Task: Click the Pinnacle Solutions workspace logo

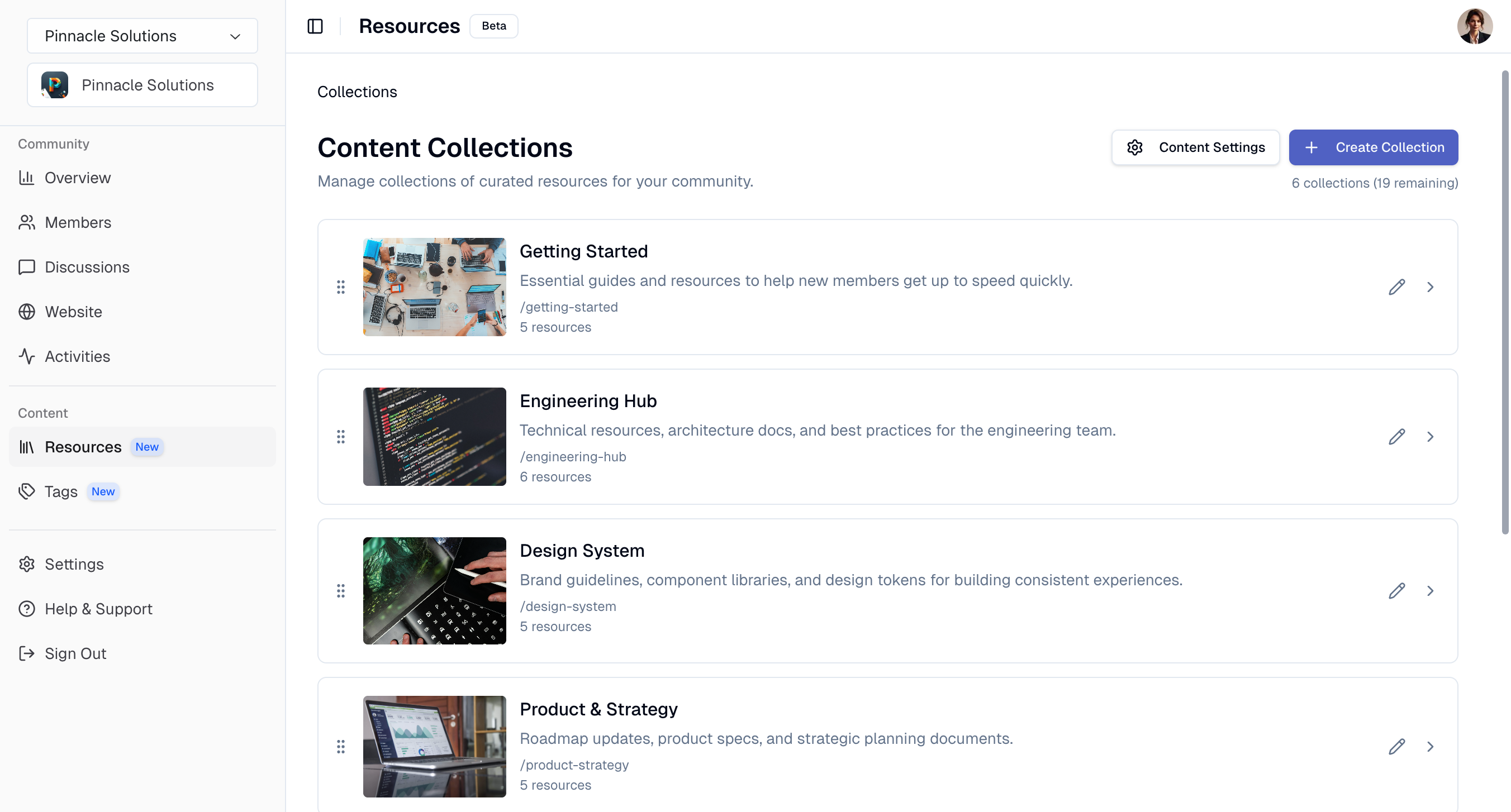Action: point(55,84)
